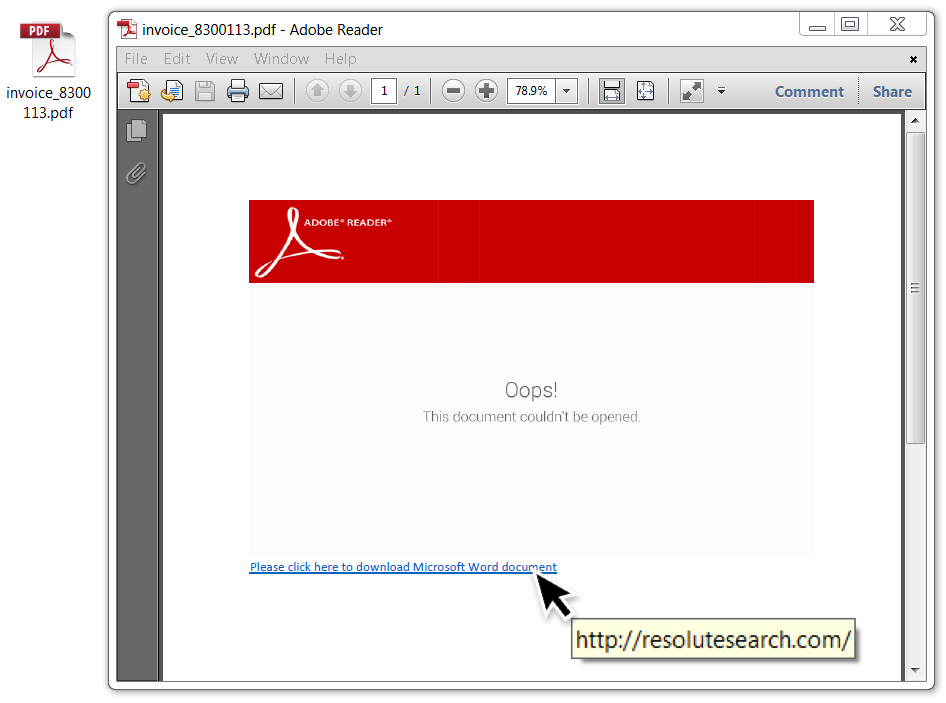Open the Window menu

click(x=281, y=59)
